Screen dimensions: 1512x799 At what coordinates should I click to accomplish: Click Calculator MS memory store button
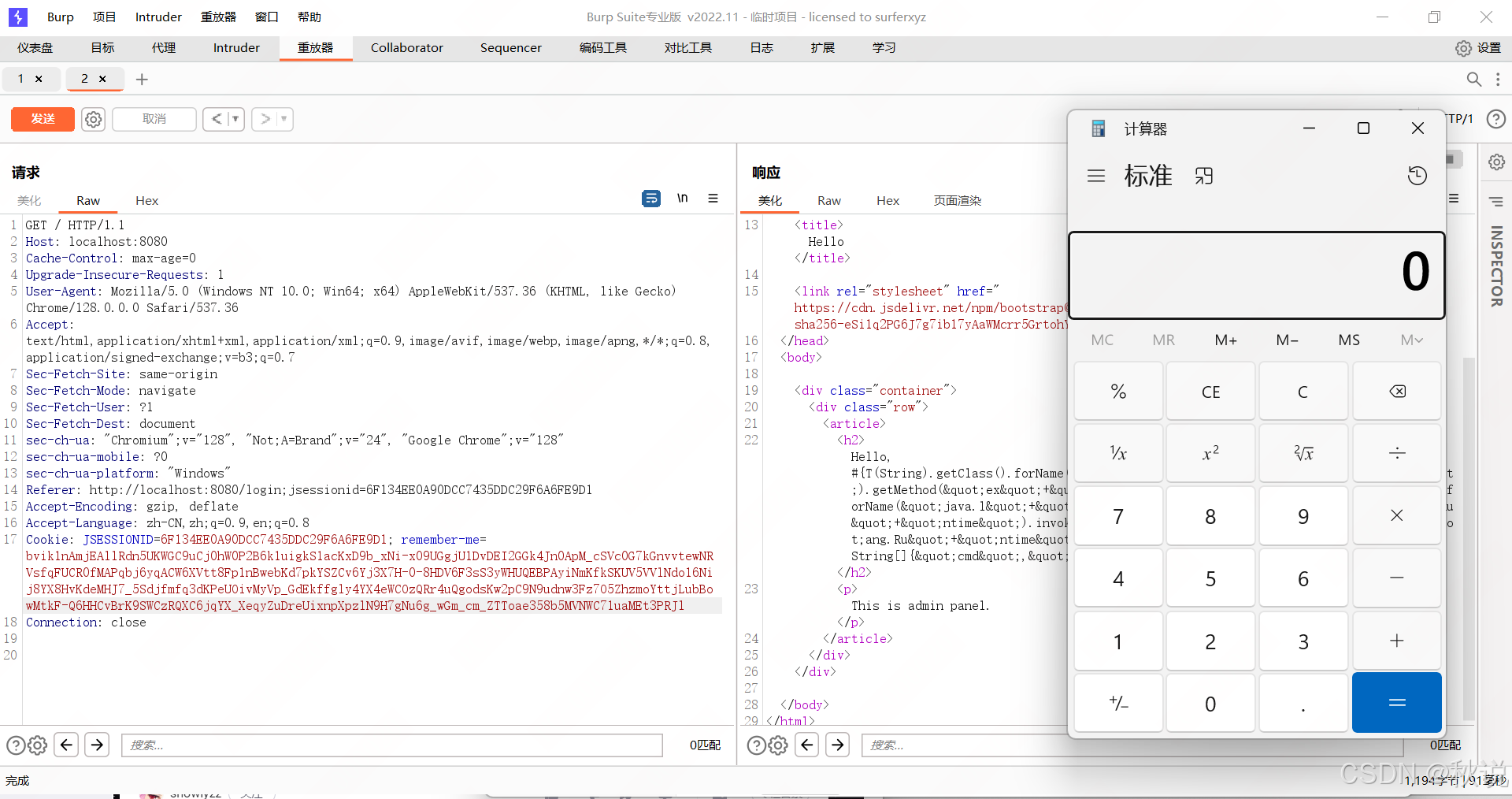[1349, 340]
